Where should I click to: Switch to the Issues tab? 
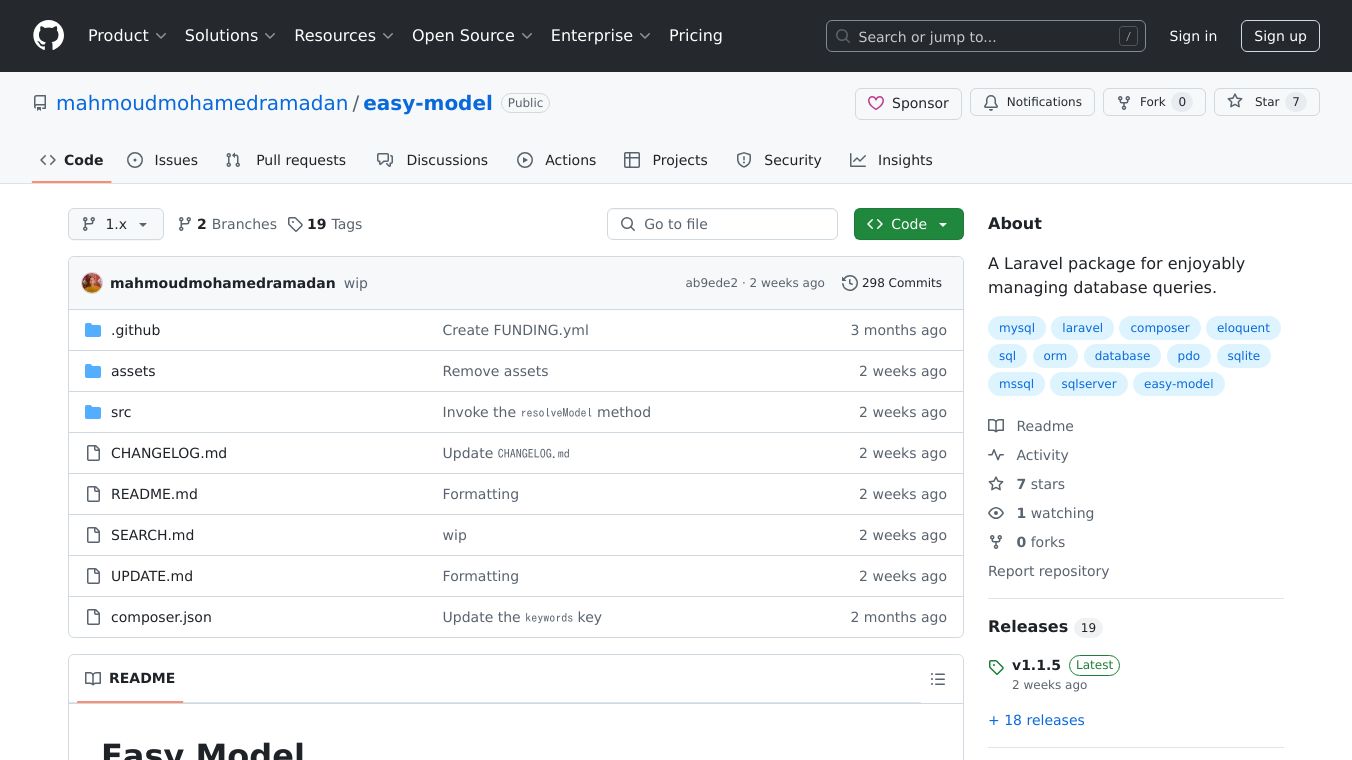click(163, 160)
